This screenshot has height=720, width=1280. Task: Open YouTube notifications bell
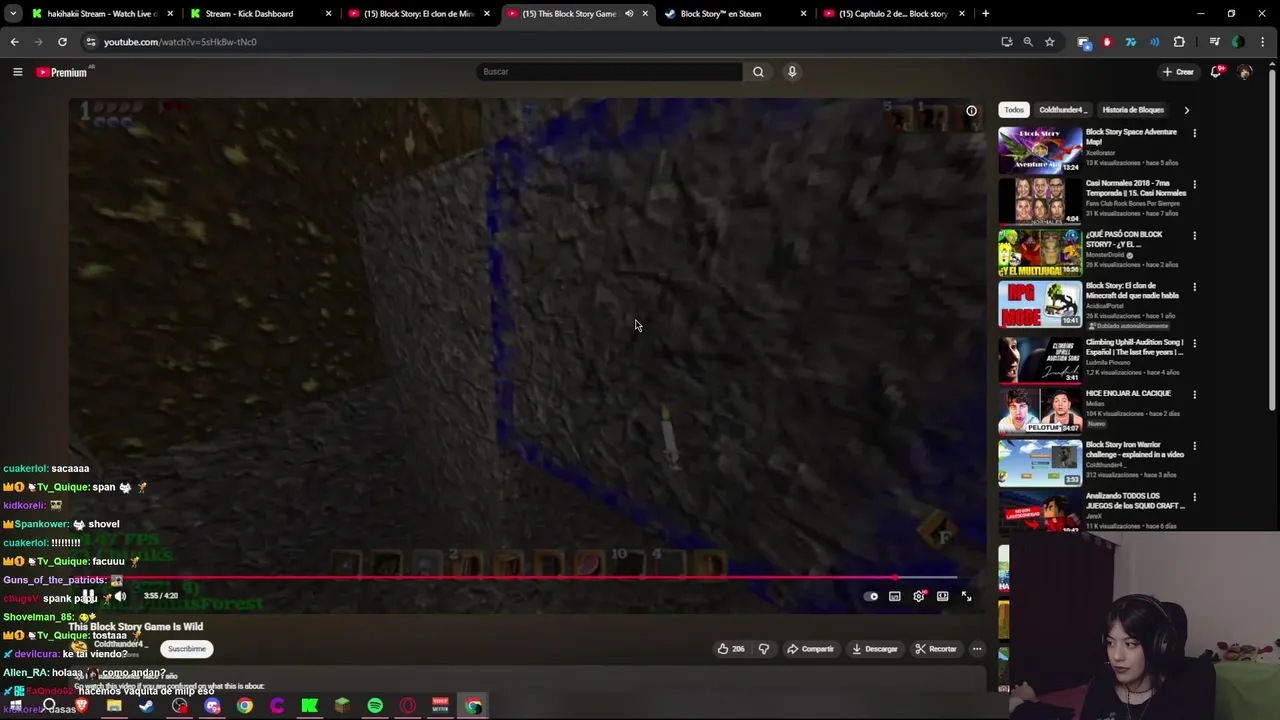(x=1216, y=72)
